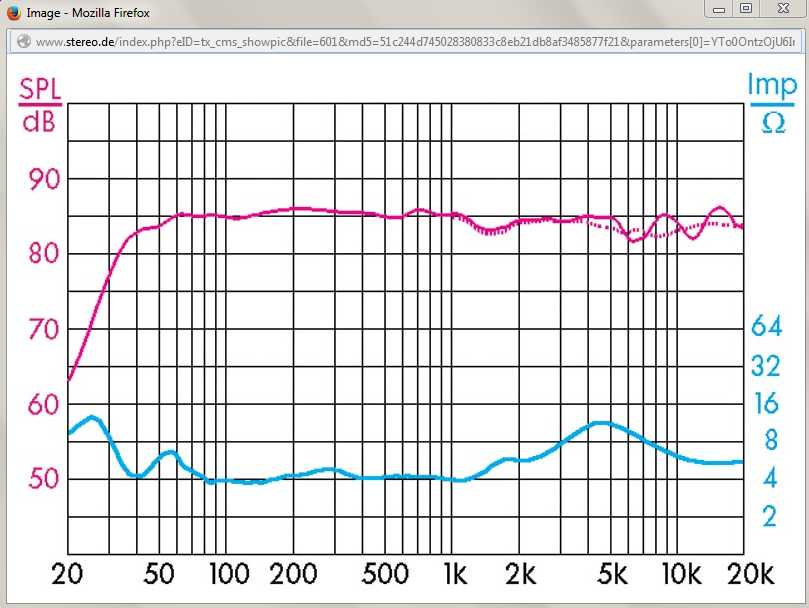Click the '80' dB scale value

[44, 253]
